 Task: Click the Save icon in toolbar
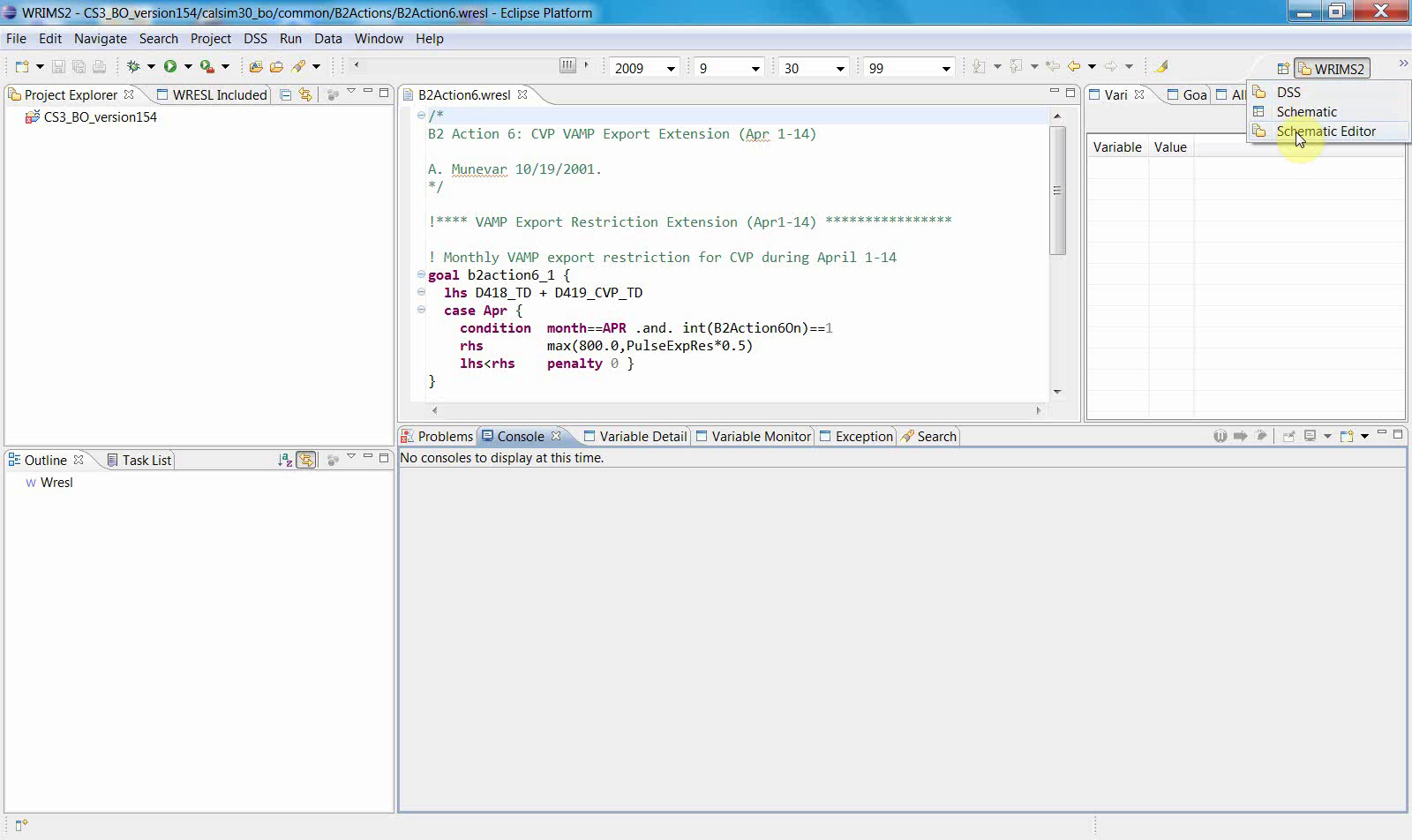pos(58,67)
